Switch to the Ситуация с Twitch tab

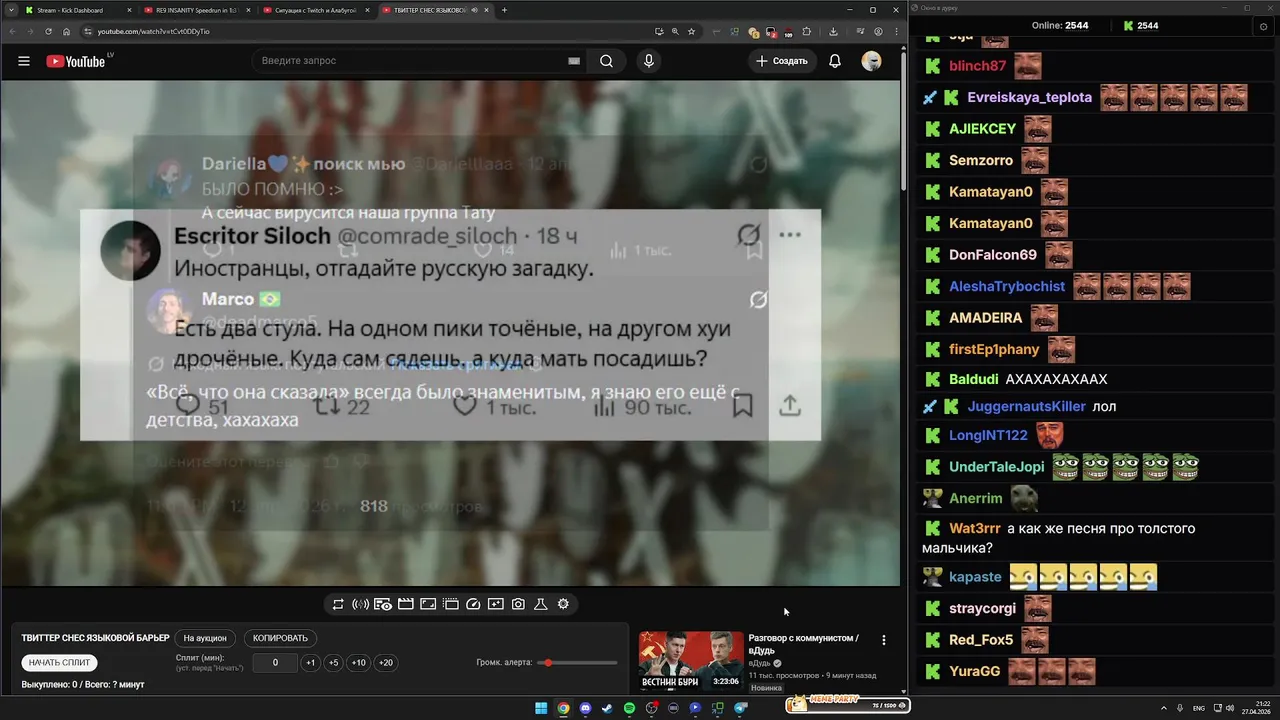(x=316, y=10)
